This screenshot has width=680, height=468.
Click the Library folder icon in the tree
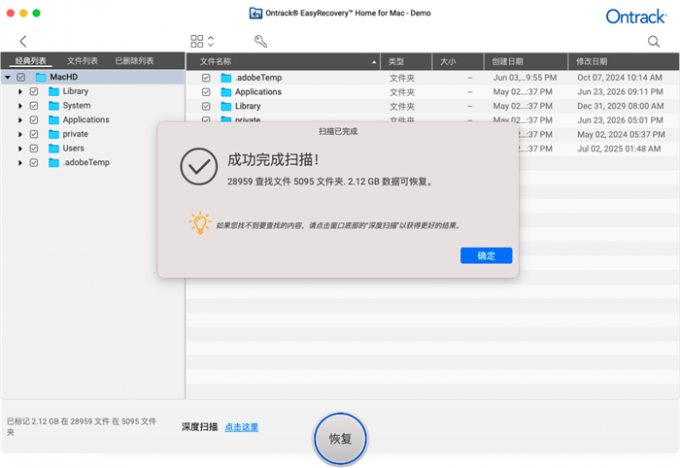pyautogui.click(x=54, y=92)
